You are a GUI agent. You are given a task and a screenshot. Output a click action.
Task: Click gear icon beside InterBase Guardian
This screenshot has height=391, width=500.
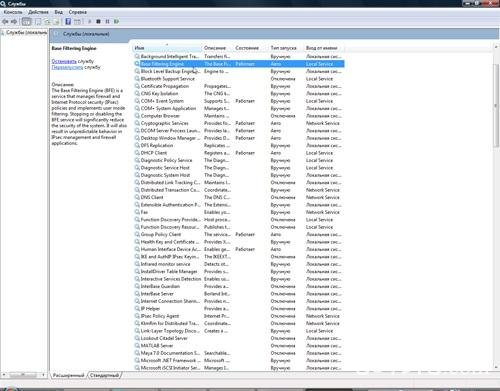tap(137, 286)
